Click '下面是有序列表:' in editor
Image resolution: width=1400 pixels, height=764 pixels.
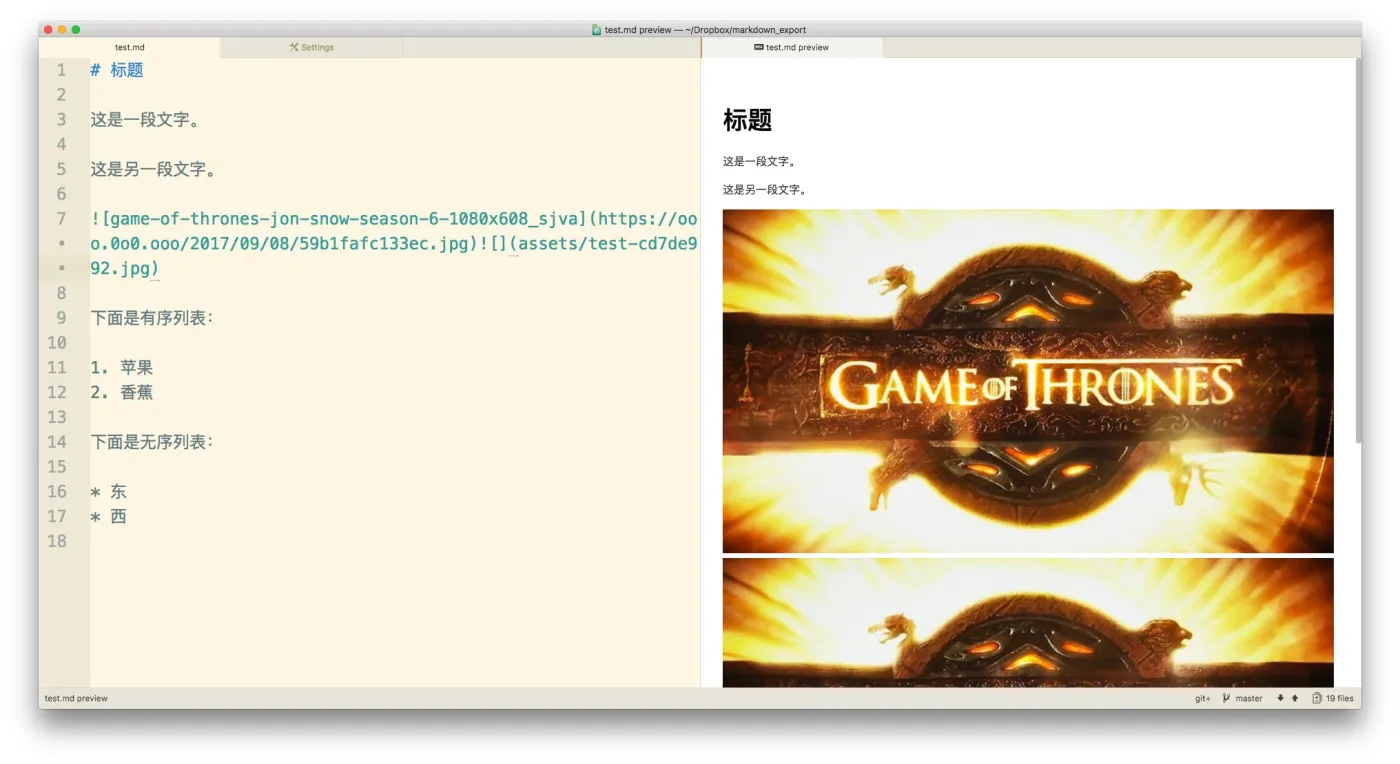152,318
